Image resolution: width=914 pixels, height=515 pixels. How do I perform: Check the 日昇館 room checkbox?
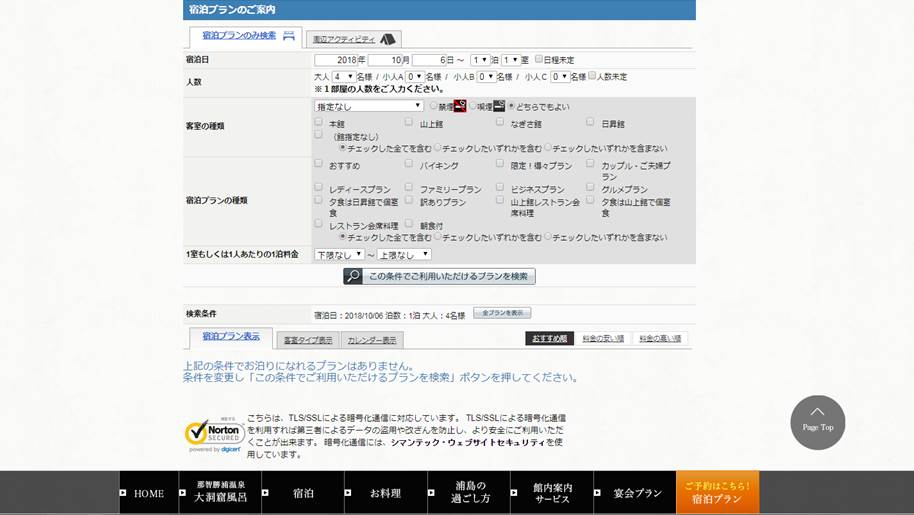[x=590, y=122]
